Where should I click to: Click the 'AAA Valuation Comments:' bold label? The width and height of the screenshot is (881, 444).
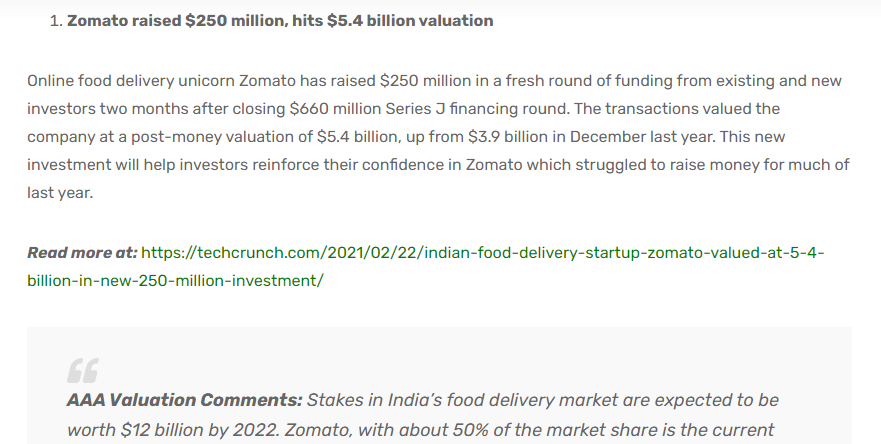point(184,400)
